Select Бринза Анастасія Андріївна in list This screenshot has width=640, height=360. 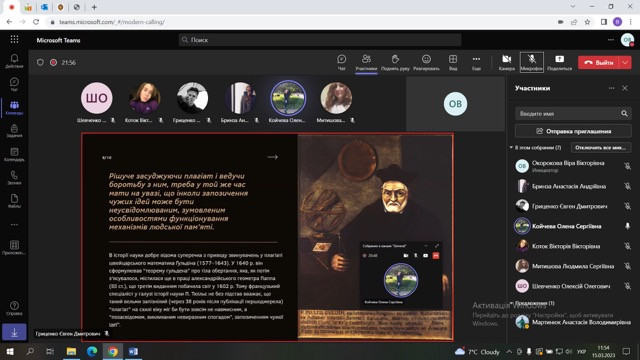(x=573, y=186)
